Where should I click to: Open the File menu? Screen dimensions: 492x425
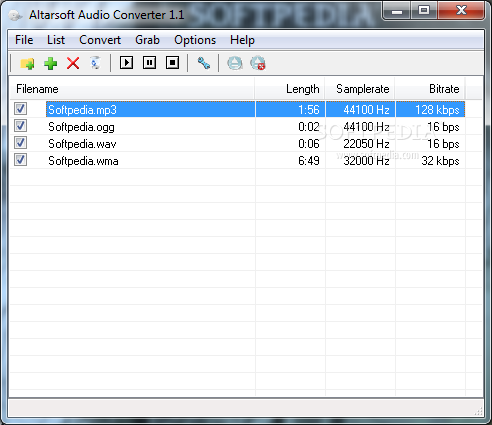pos(24,40)
